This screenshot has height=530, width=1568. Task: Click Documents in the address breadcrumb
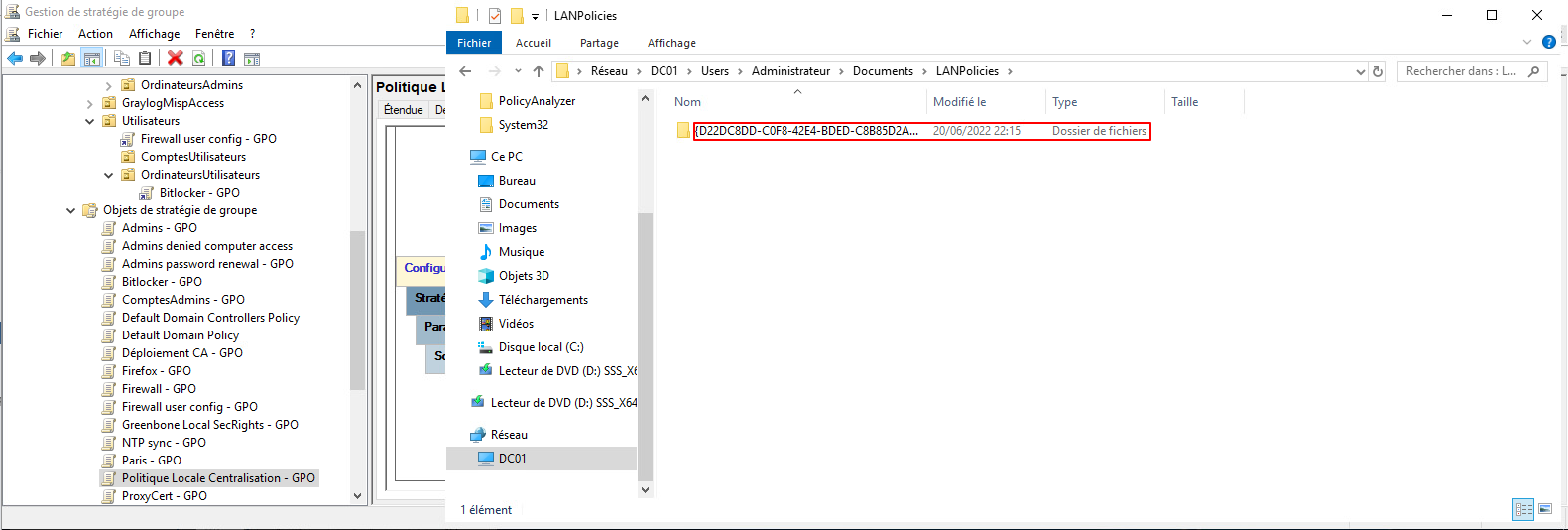[883, 71]
